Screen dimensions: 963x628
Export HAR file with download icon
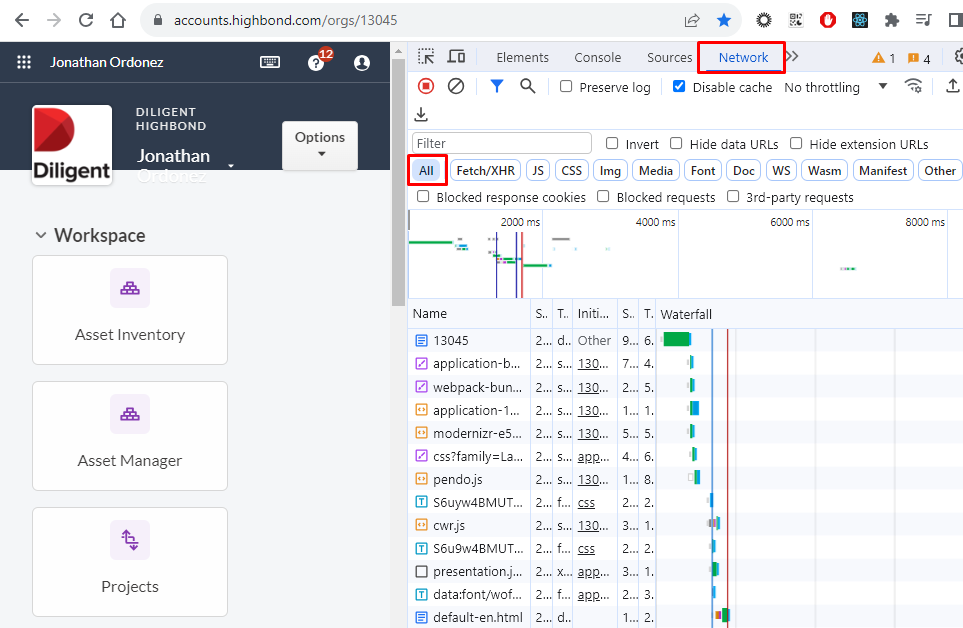point(421,115)
